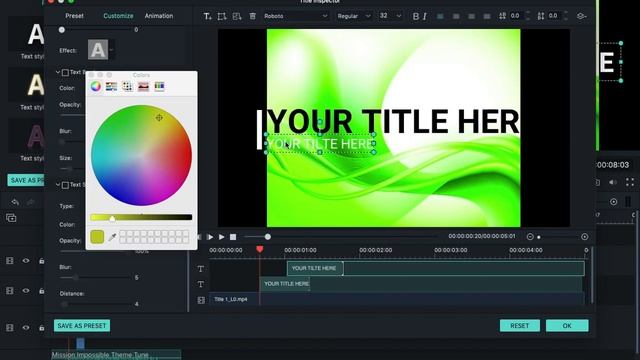Screen dimensions: 640x360
Task: Hide the bottom main-window track
Action: pos(26,328)
